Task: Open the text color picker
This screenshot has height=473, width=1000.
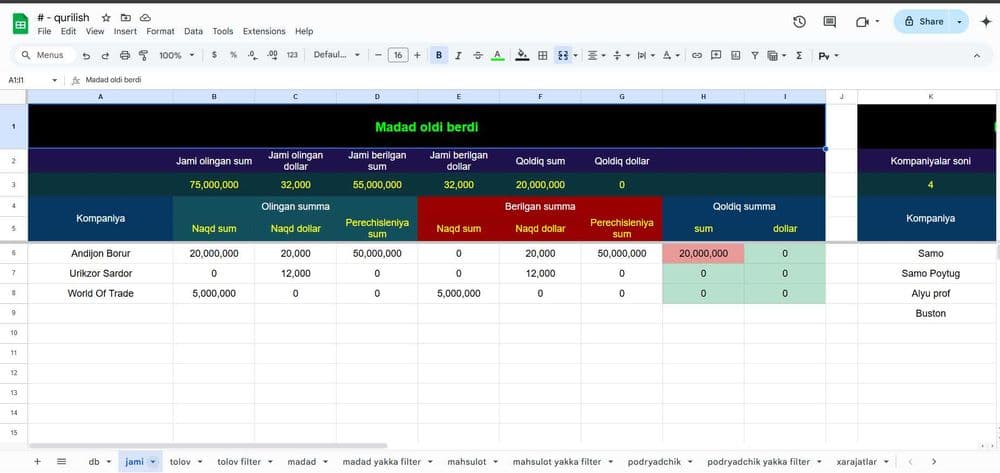Action: (x=497, y=55)
